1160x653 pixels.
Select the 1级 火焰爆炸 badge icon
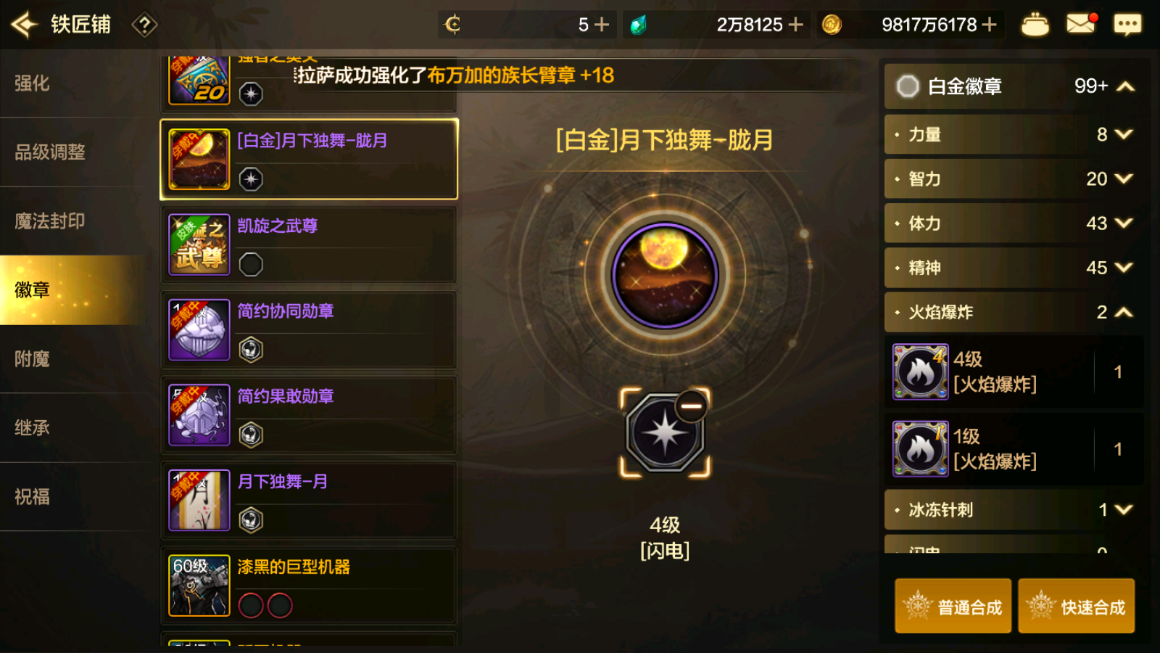[x=920, y=448]
